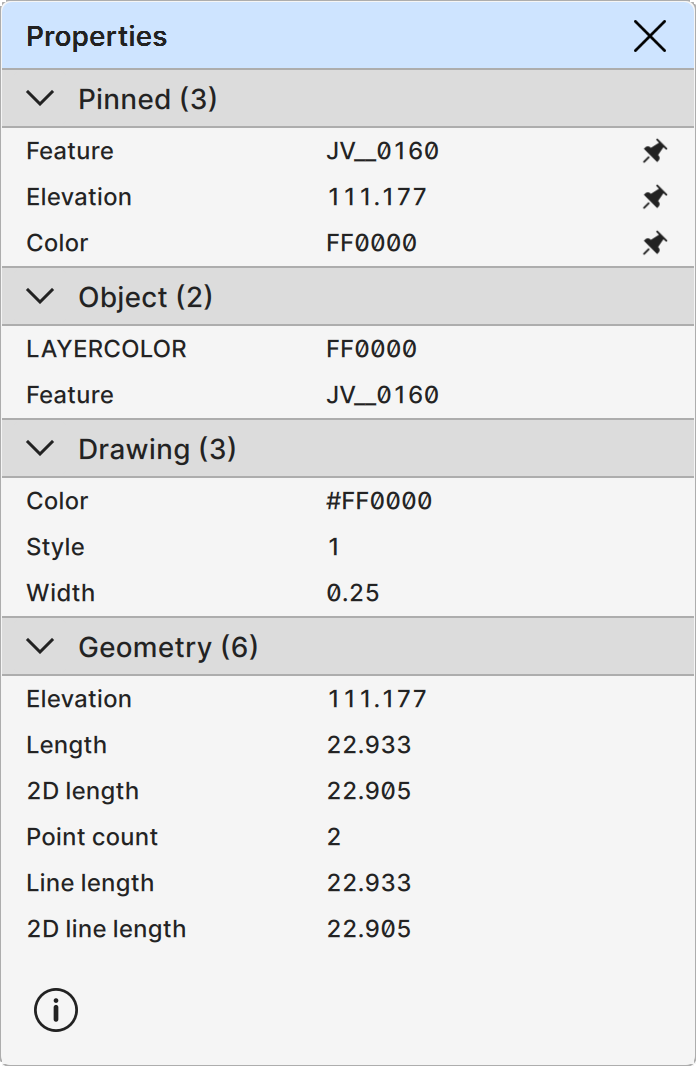
Task: Select the LAYERCOLOR property row
Action: pos(106,349)
